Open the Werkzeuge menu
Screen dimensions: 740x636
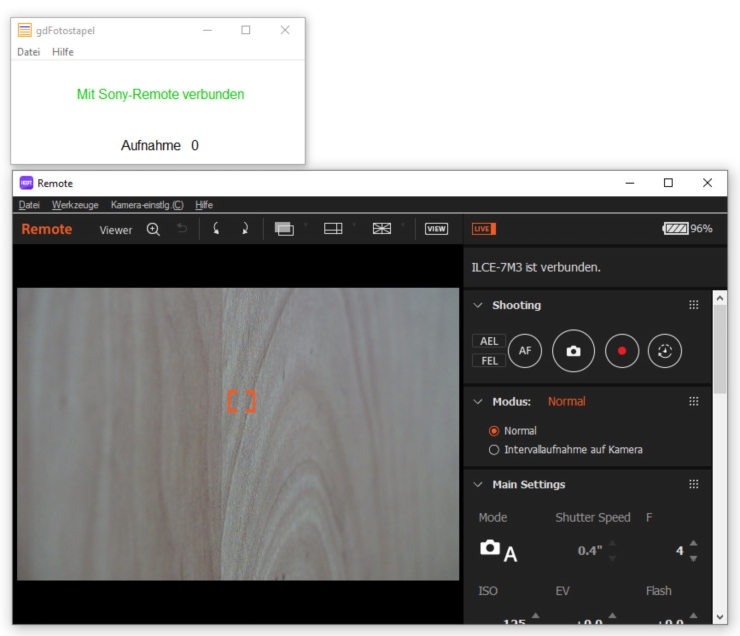point(75,205)
